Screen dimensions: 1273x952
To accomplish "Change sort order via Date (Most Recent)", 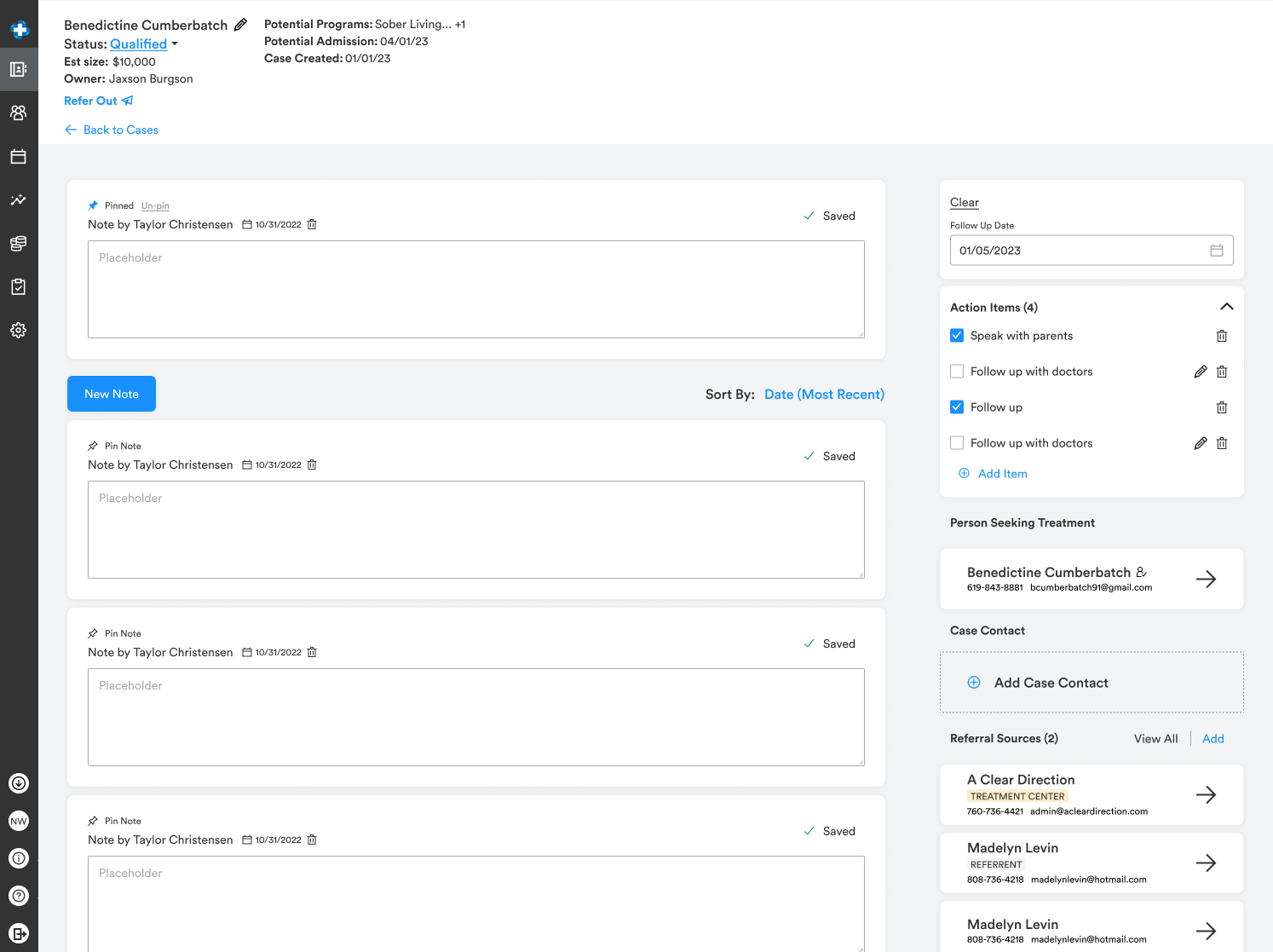I will [x=823, y=395].
